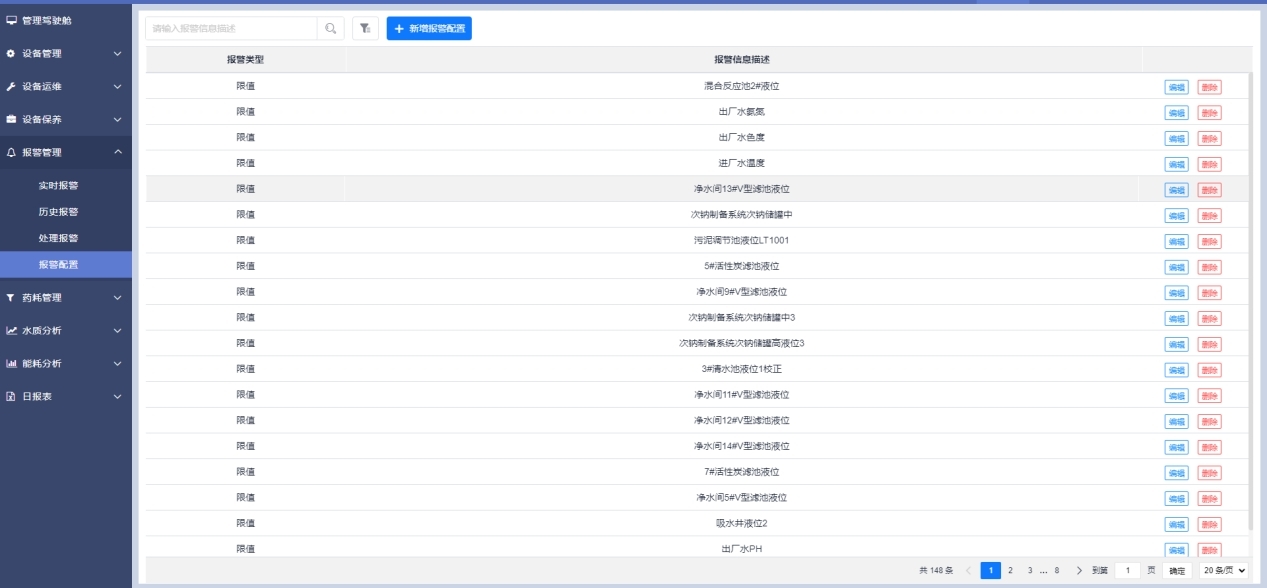The width and height of the screenshot is (1267, 588).
Task: Collapse the 报警管理 menu chevron
Action: click(117, 152)
